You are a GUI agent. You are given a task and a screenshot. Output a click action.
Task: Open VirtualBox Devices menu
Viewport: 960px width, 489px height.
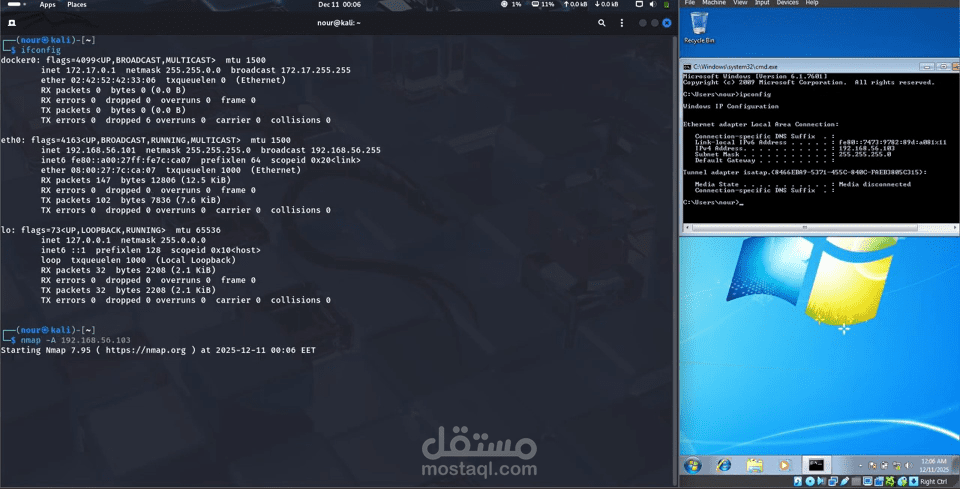(787, 2)
